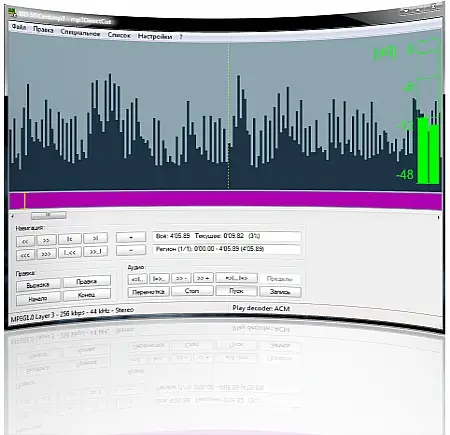The height and width of the screenshot is (435, 450).
Task: Click the '>>..I' navigation button
Action: (x=95, y=252)
